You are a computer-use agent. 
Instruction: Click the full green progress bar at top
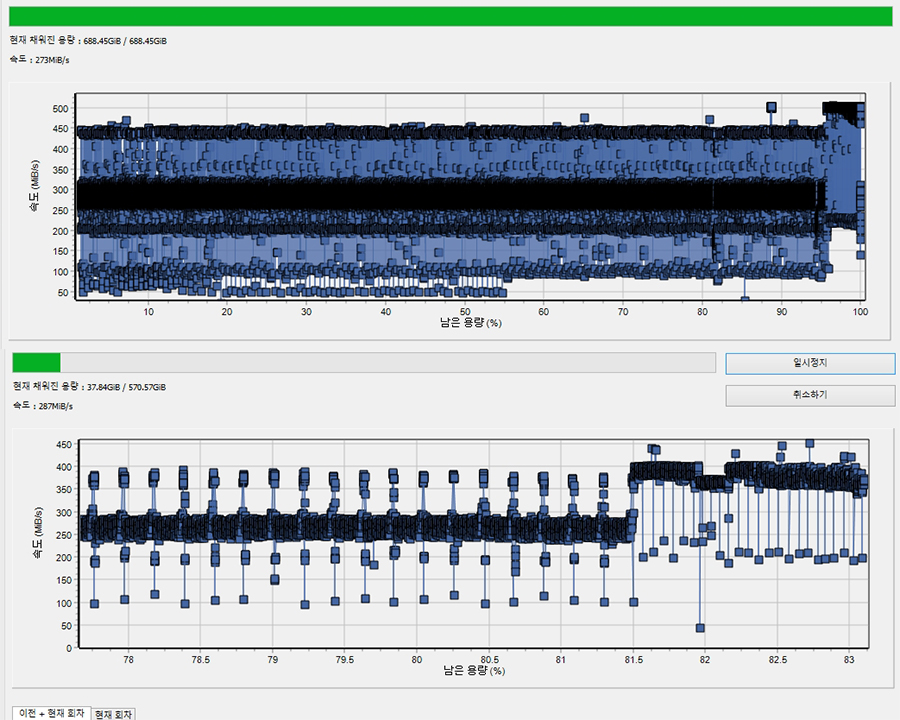click(450, 16)
